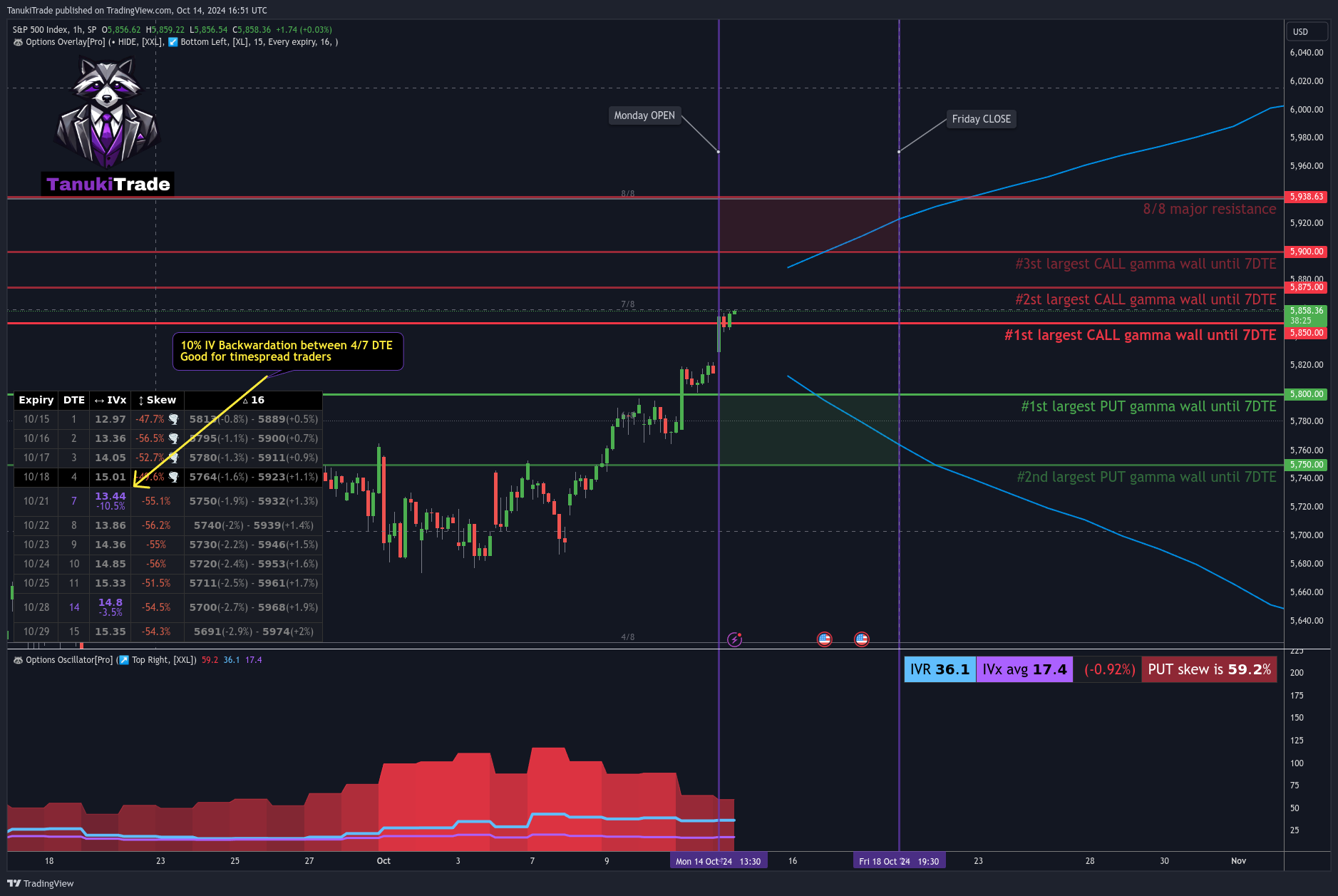
Task: Click the arrow icon before Top Right
Action: pos(124,660)
